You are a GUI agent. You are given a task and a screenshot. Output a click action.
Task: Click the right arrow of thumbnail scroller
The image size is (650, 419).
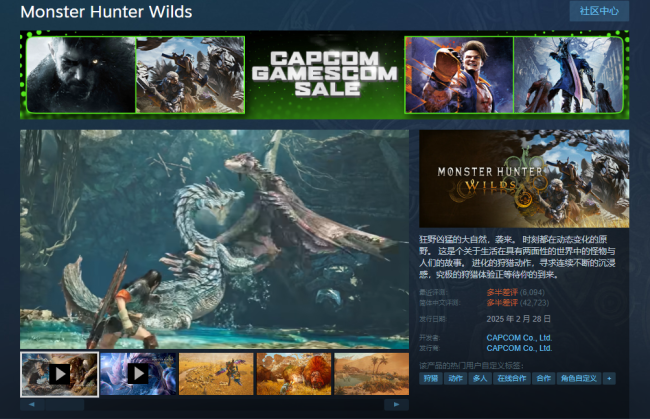398,404
